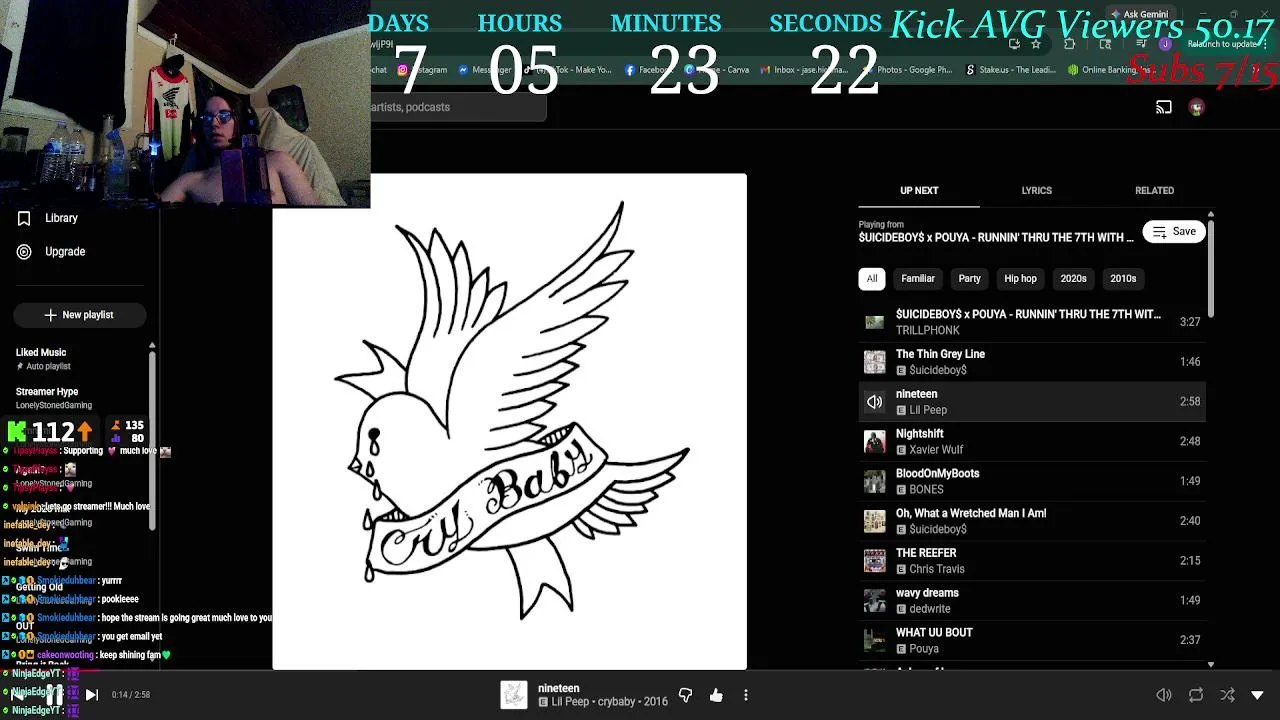Like the song nineteen
This screenshot has width=1280, height=720.
pos(716,695)
